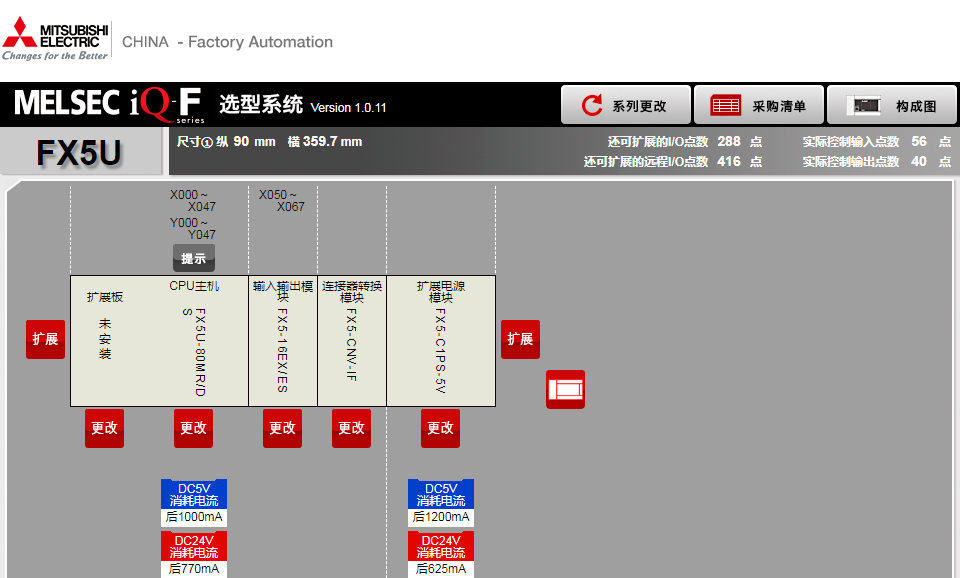
Task: Show the 提示 hint above CPU主机
Action: coord(193,258)
